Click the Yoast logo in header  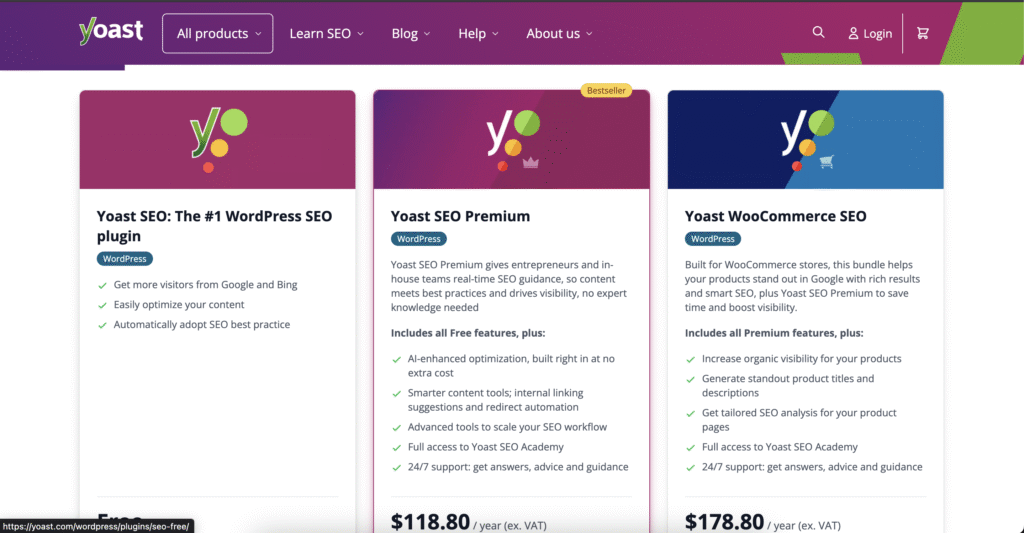point(111,31)
